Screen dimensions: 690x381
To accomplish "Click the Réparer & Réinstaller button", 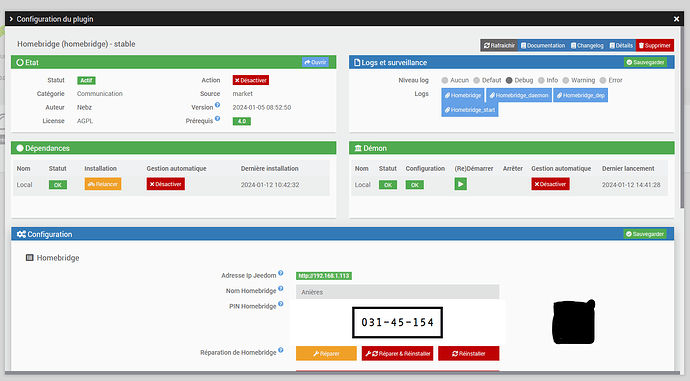I will 397,353.
